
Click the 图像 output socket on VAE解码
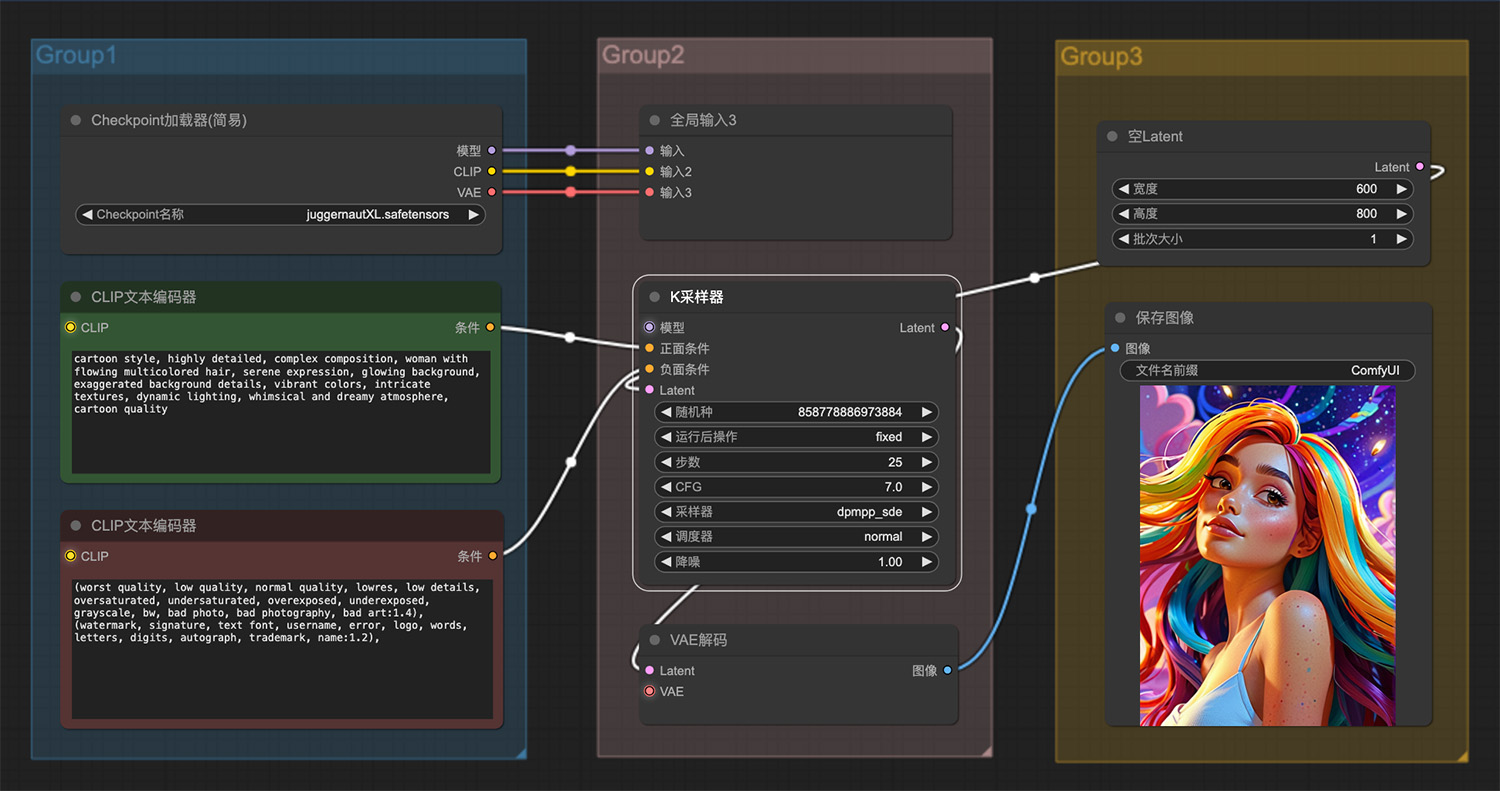(948, 670)
